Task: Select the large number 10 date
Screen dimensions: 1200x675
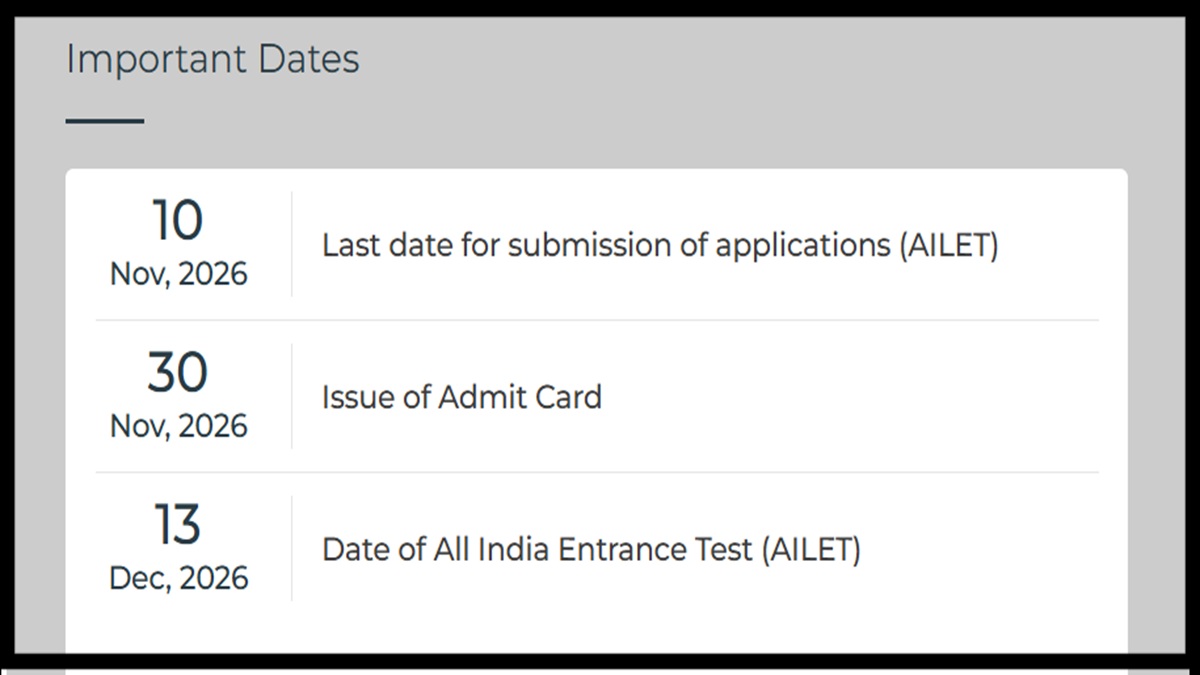Action: (x=178, y=221)
